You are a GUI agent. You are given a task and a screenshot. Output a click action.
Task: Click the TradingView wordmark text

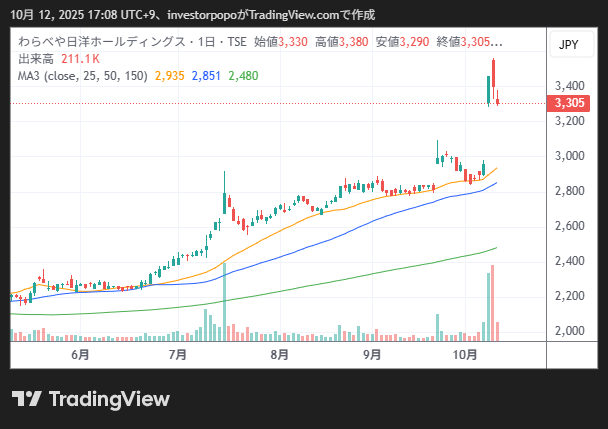click(111, 399)
